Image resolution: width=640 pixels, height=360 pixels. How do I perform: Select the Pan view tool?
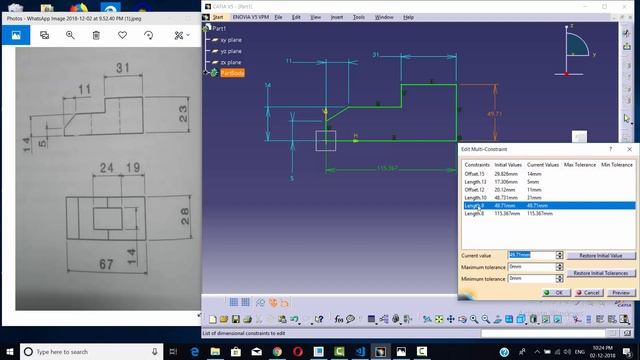coord(451,319)
